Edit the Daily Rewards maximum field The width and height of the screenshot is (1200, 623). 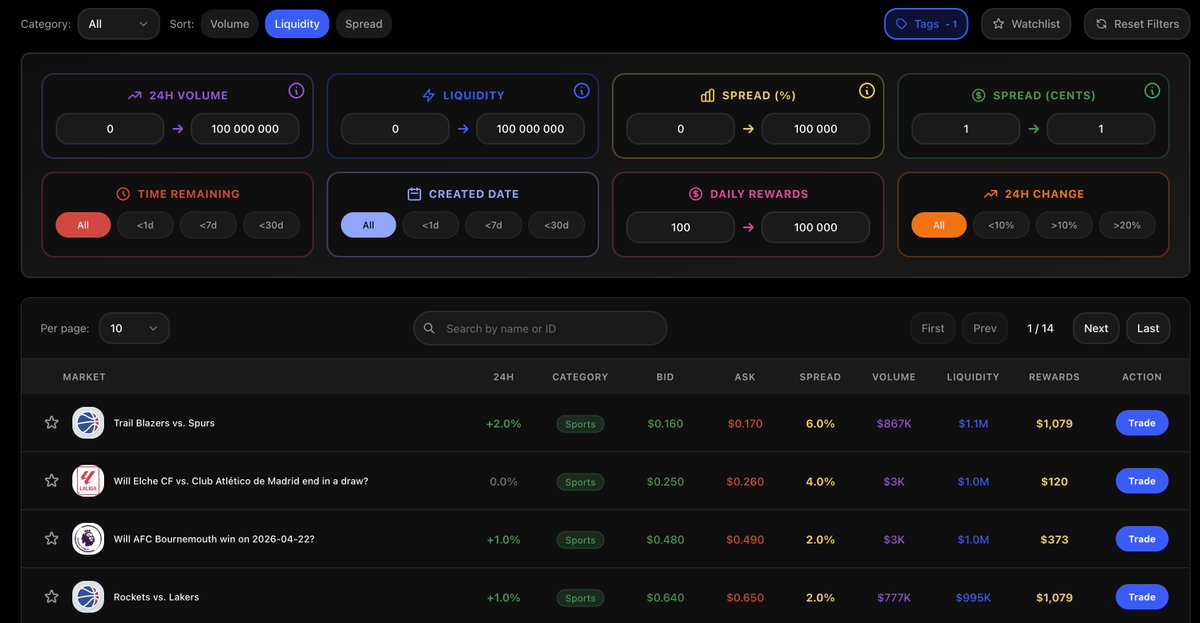click(x=815, y=227)
